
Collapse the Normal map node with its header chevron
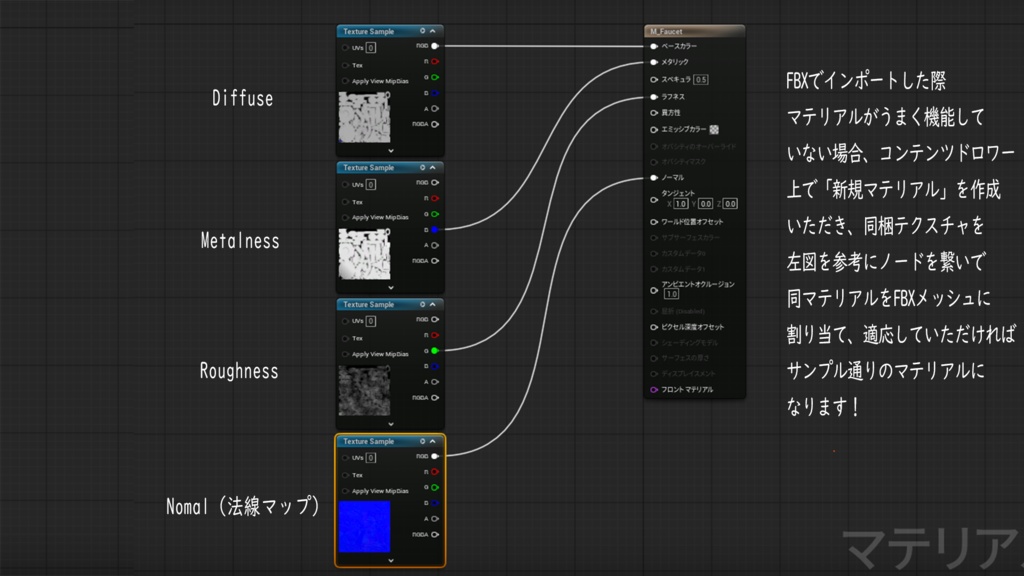click(433, 443)
